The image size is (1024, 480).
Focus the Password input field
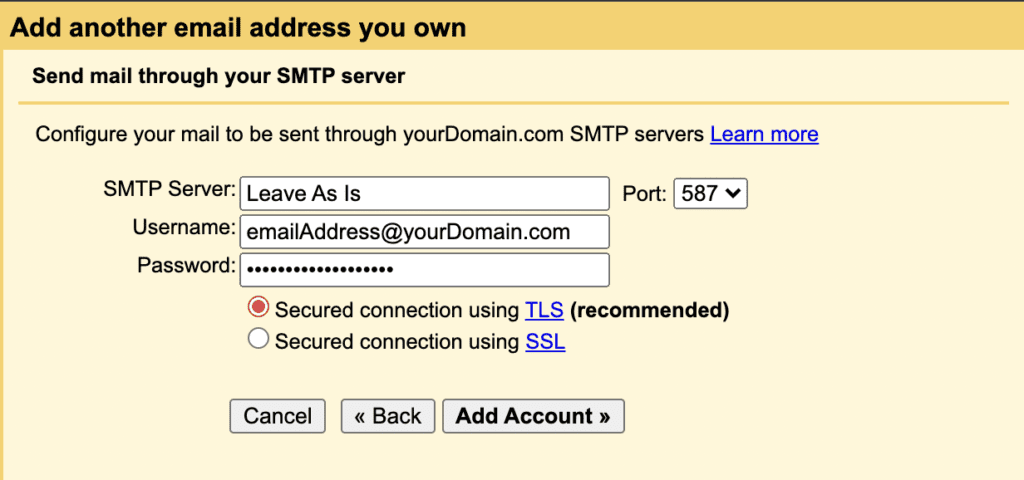click(x=424, y=270)
